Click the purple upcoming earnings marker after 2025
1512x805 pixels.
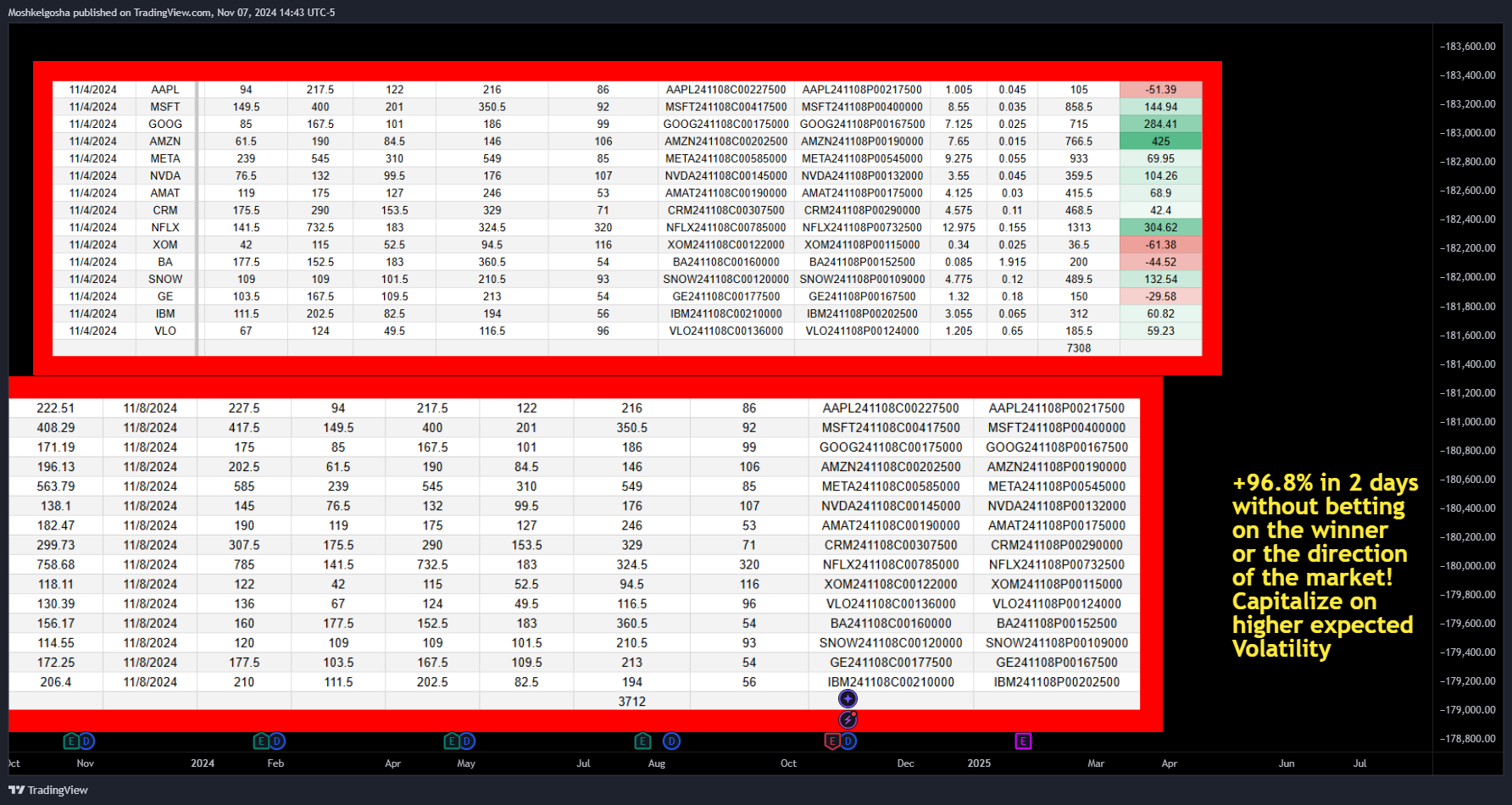(1023, 741)
